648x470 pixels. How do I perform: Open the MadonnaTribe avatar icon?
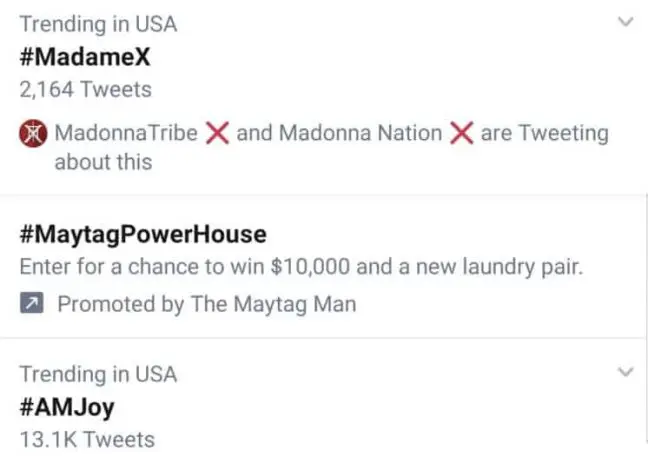[x=32, y=133]
